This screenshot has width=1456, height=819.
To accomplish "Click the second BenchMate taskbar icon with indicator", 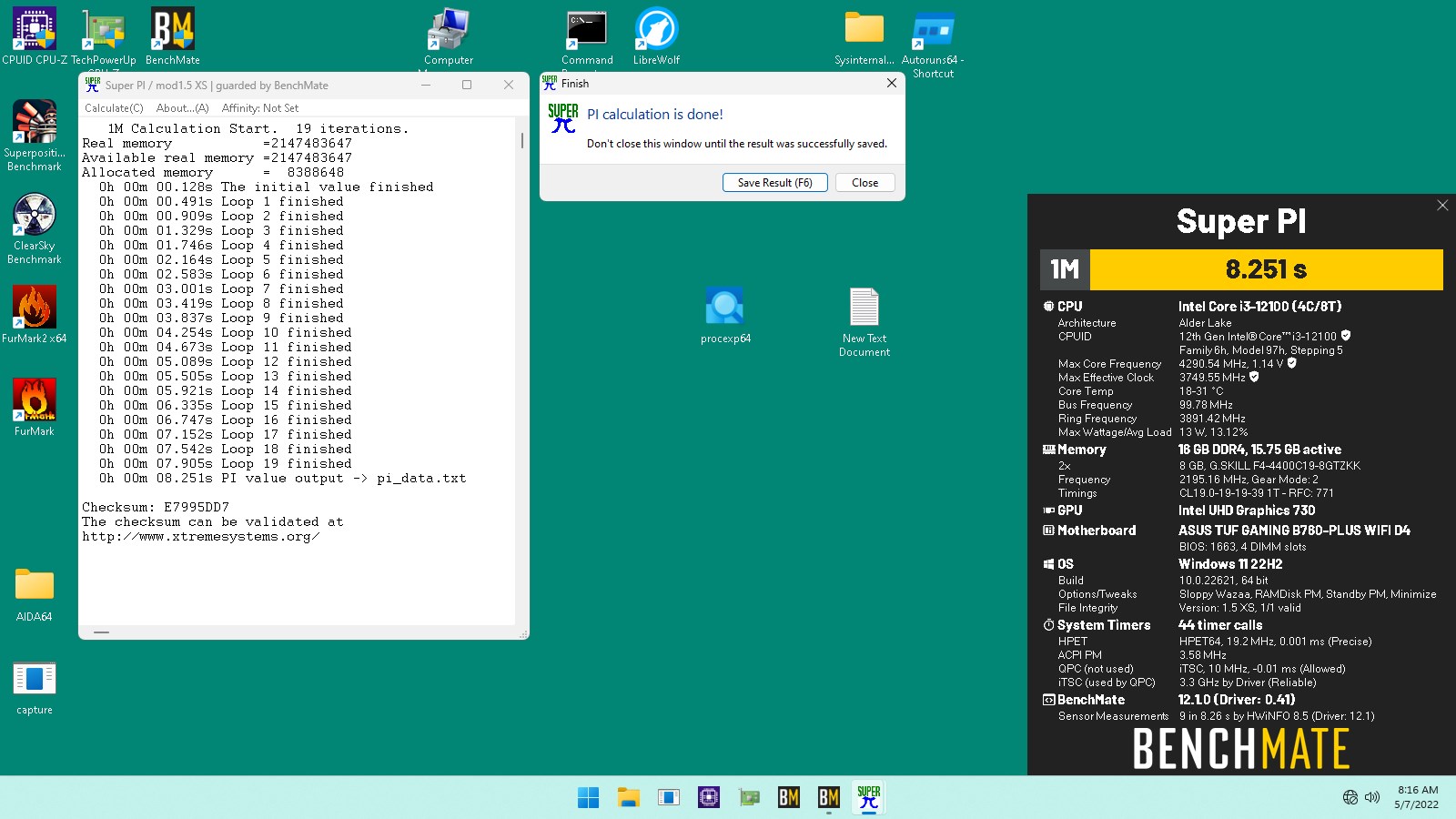I will pos(829,797).
